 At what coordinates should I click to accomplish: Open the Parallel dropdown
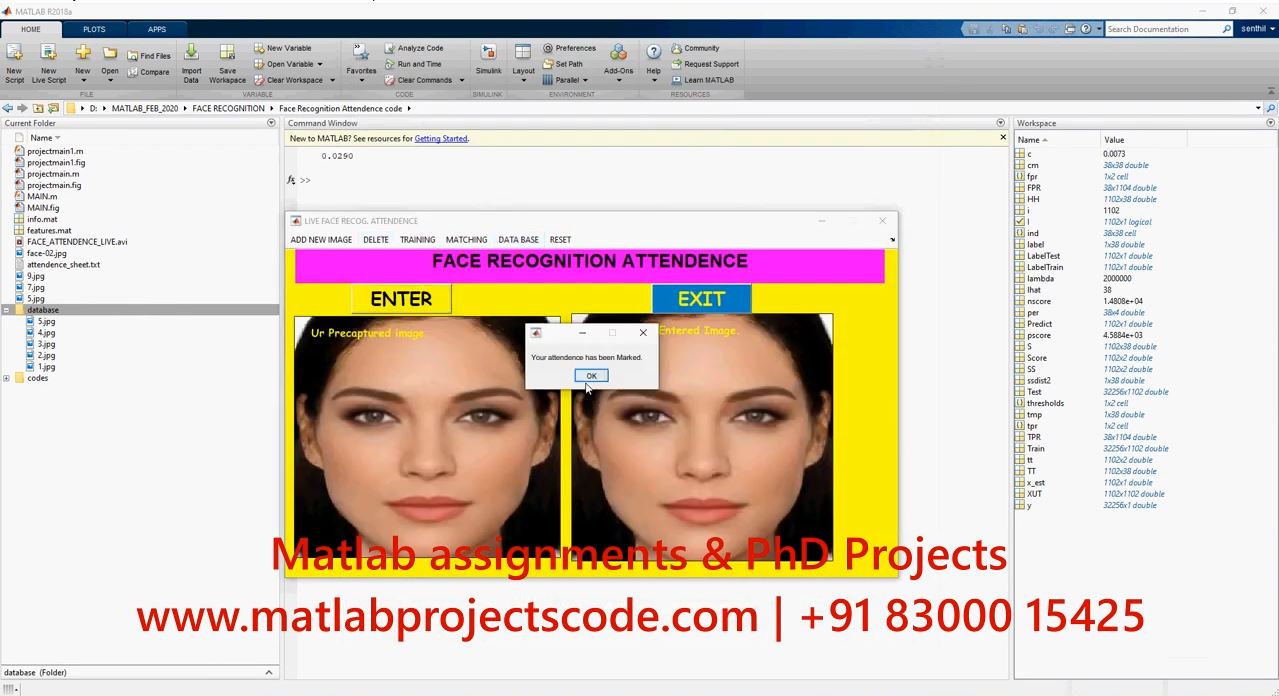click(566, 80)
